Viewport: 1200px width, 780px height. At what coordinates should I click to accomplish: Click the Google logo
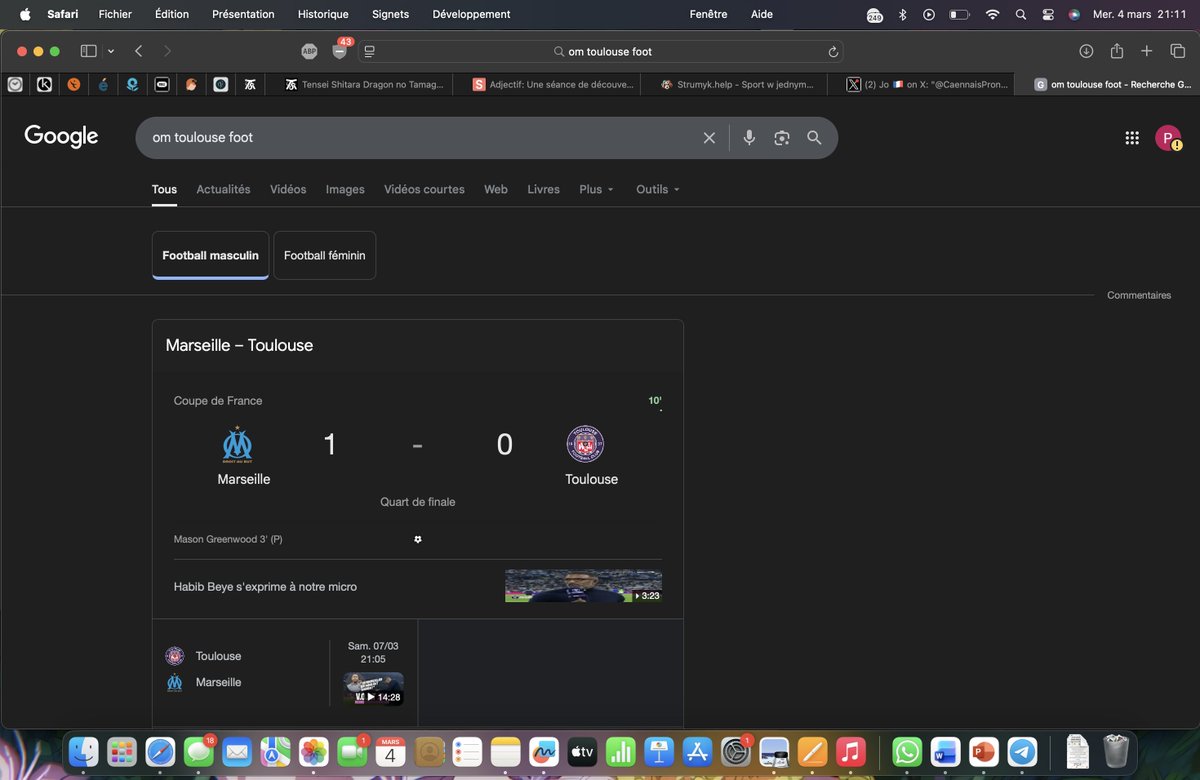[x=61, y=137]
